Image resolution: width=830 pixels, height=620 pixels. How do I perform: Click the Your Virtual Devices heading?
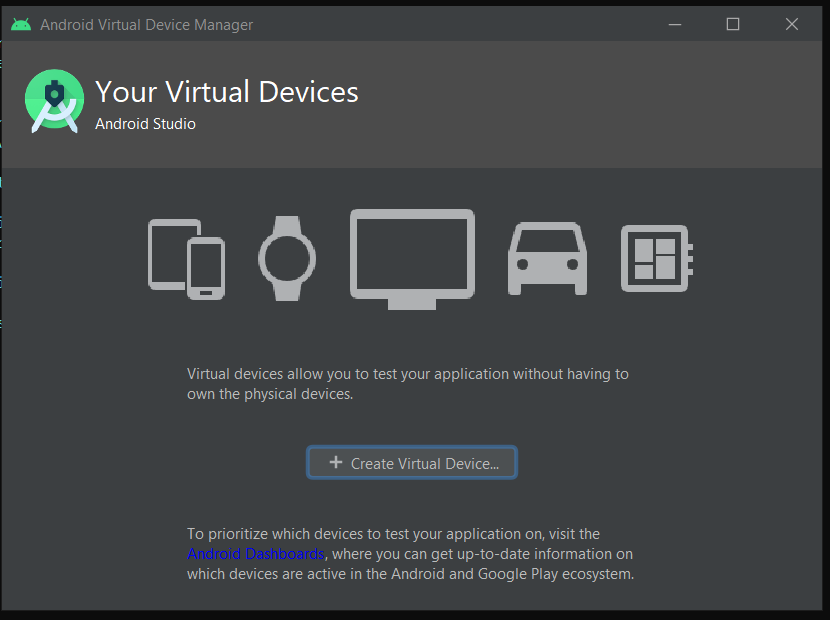[227, 92]
